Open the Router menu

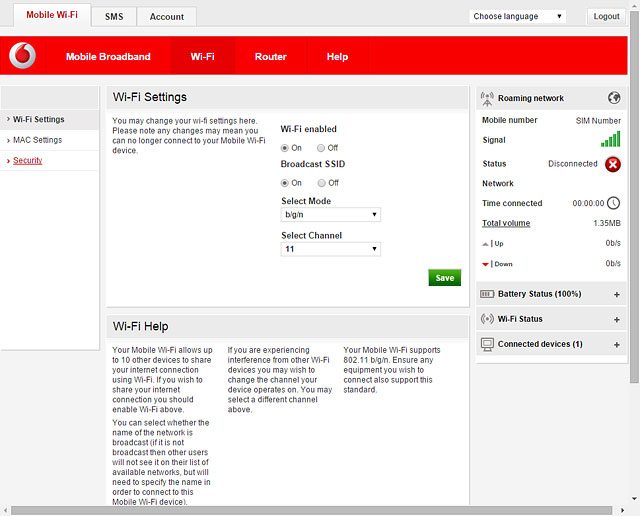tap(270, 57)
